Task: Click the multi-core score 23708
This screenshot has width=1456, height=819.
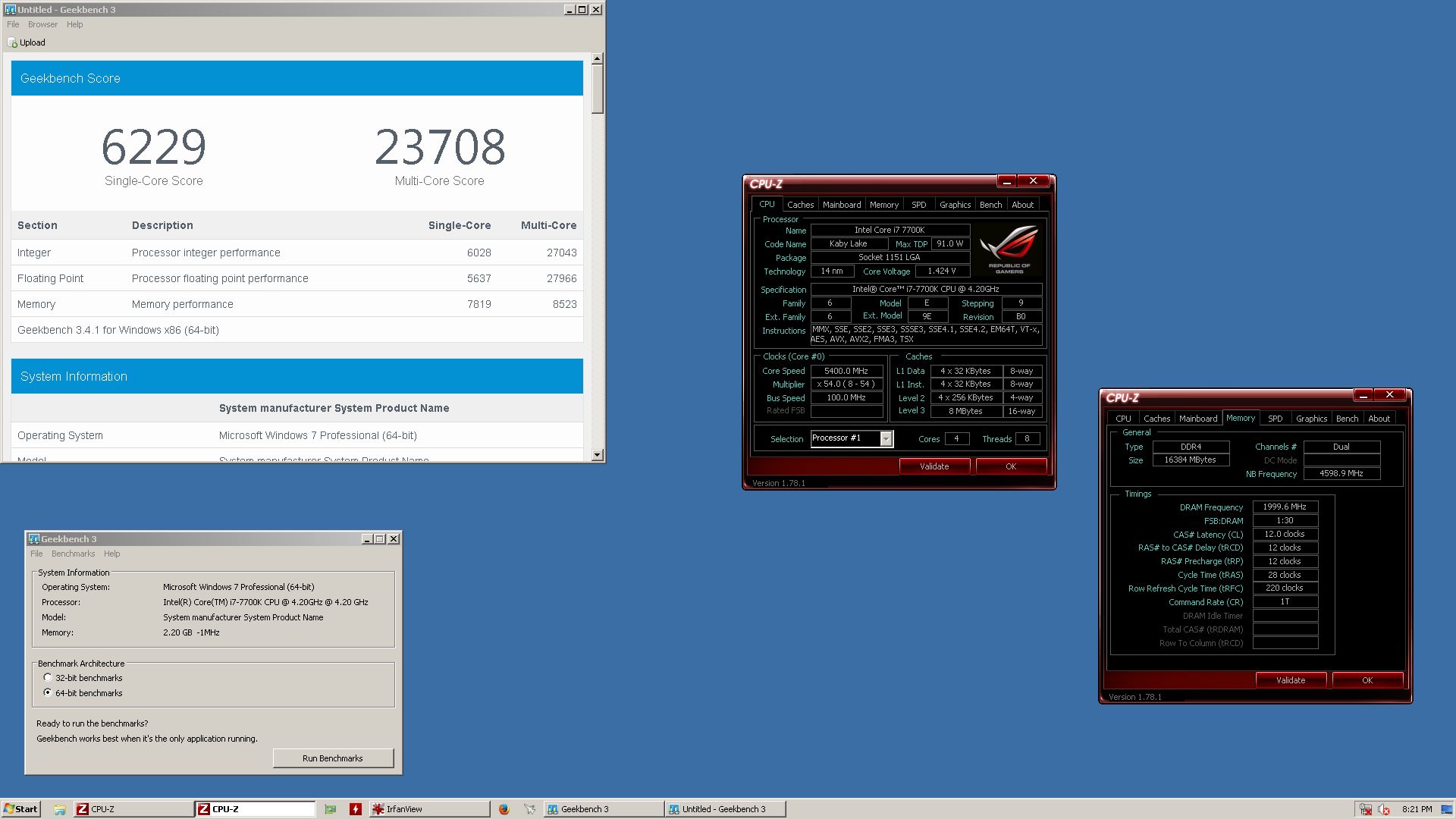Action: coord(440,147)
